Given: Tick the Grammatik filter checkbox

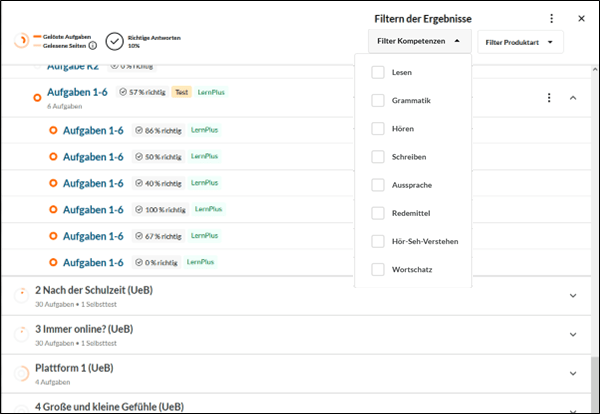Looking at the screenshot, I should click(378, 101).
